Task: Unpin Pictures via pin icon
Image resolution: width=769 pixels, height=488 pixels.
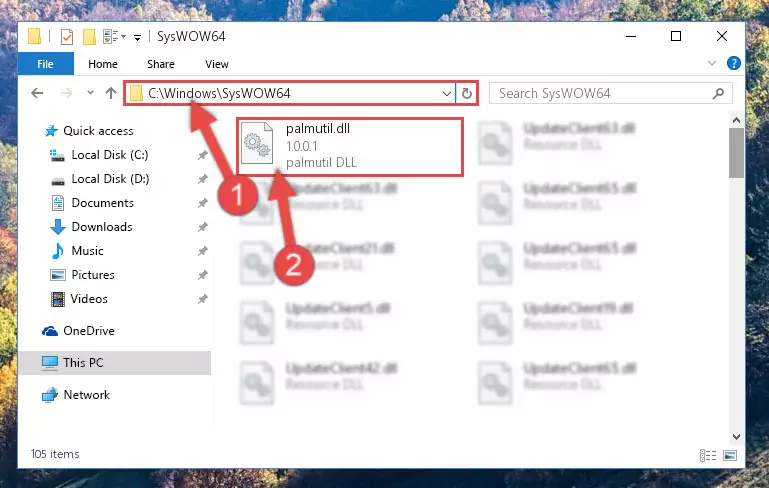Action: pyautogui.click(x=203, y=276)
